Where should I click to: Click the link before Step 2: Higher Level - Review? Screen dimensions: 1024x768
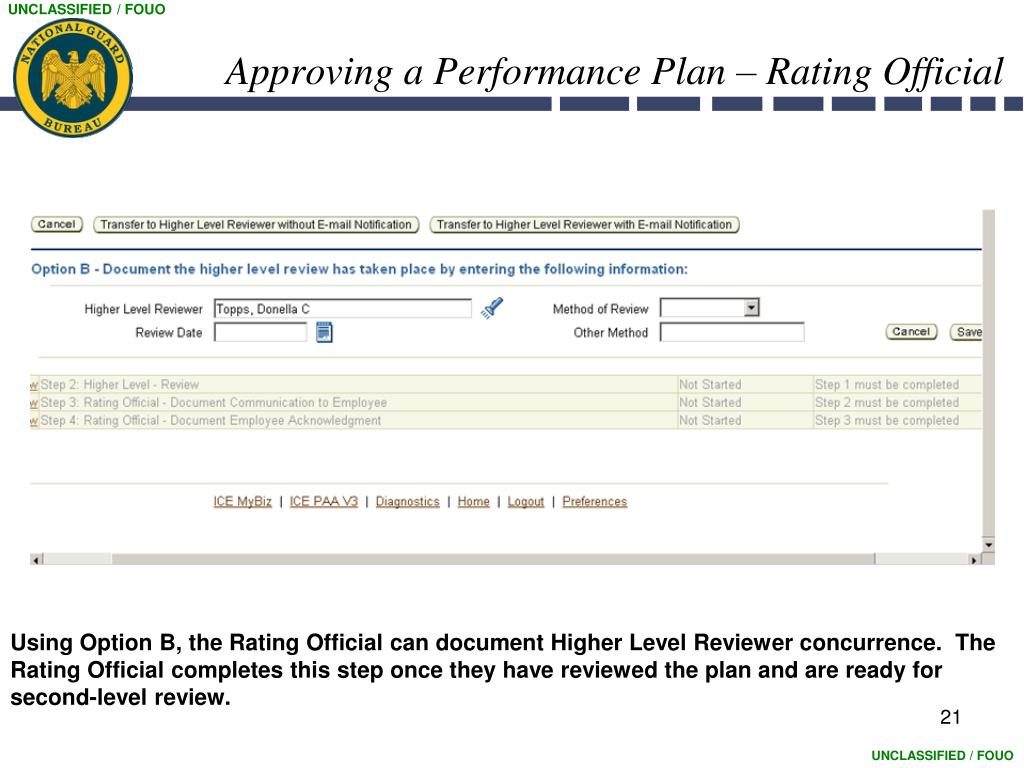coord(34,385)
